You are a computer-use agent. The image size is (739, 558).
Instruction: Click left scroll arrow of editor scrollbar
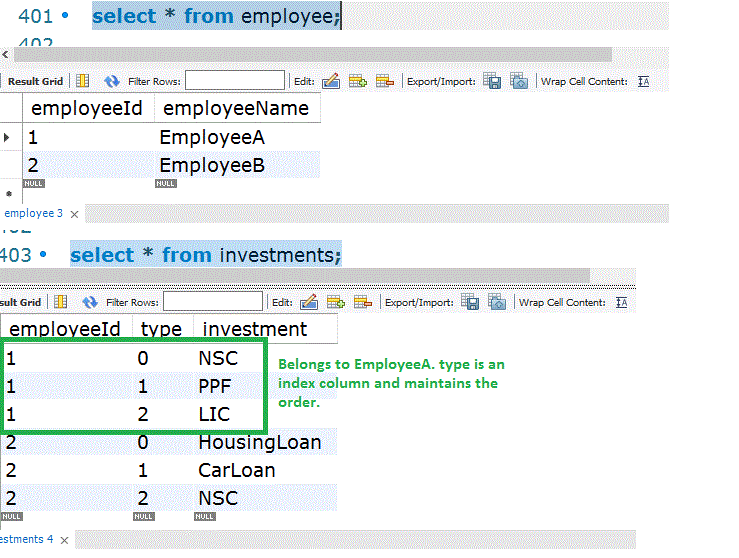(x=5, y=55)
